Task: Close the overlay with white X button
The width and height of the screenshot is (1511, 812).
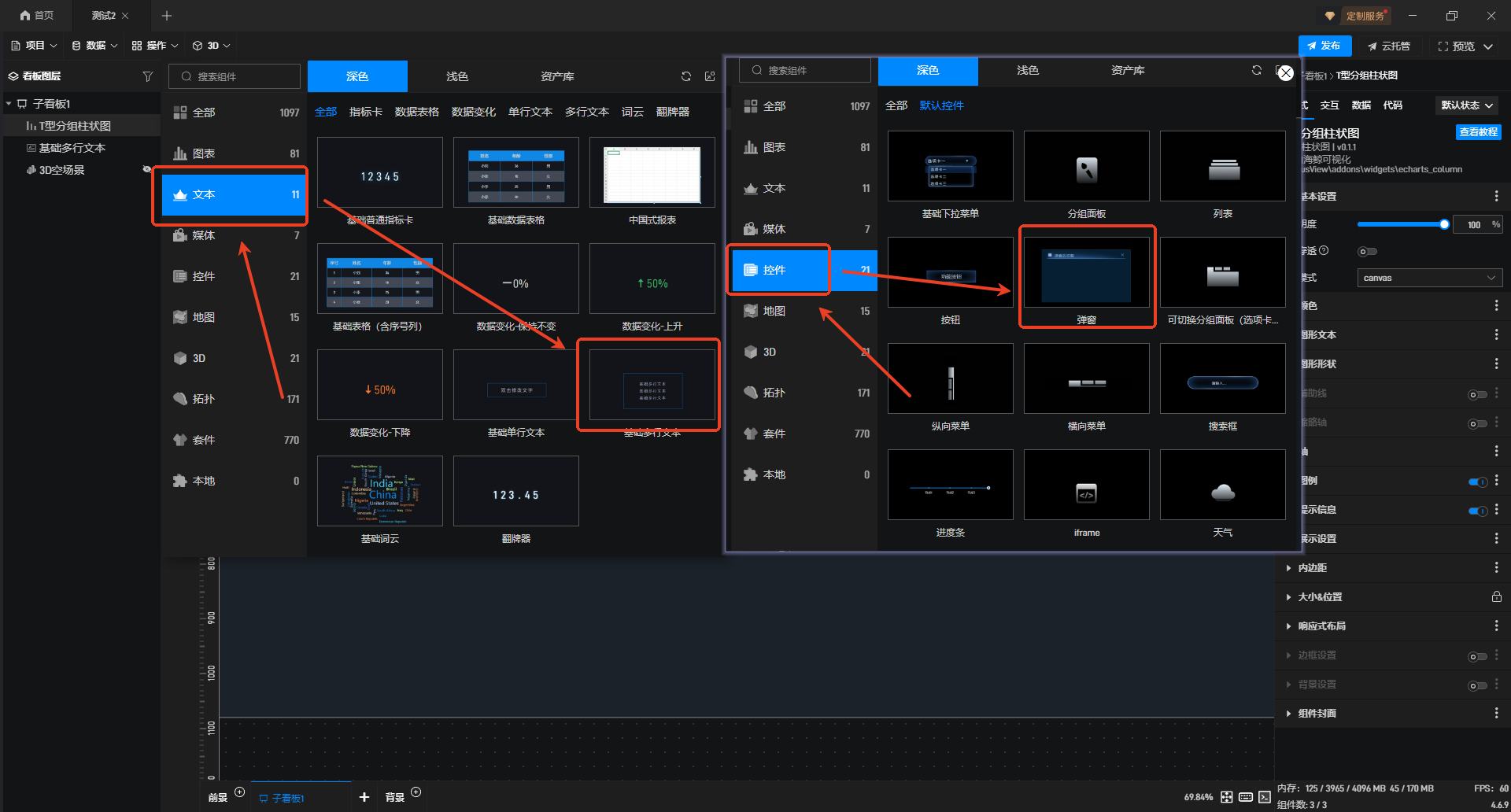Action: pos(1286,73)
